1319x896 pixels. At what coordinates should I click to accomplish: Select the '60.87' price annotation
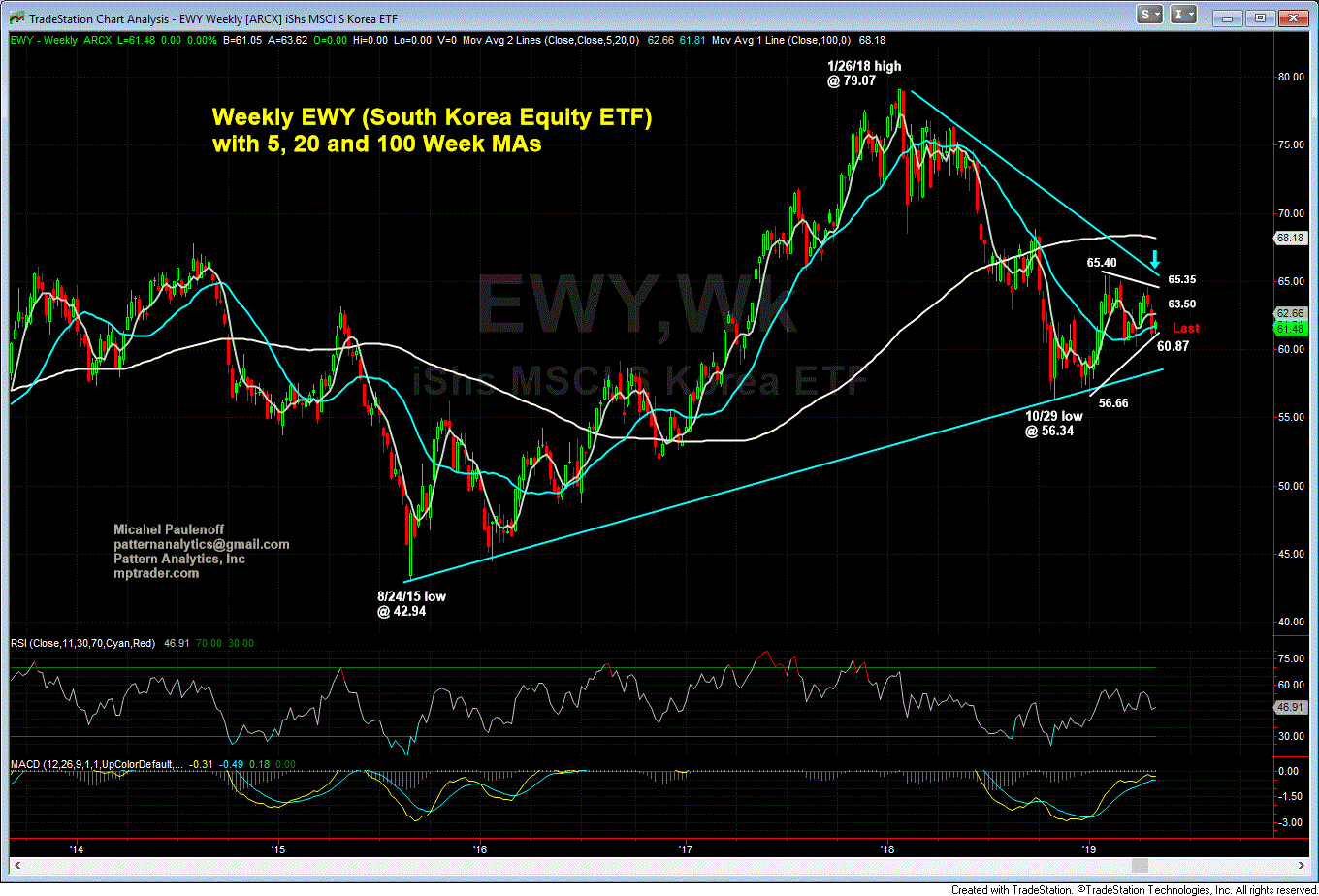[1174, 345]
